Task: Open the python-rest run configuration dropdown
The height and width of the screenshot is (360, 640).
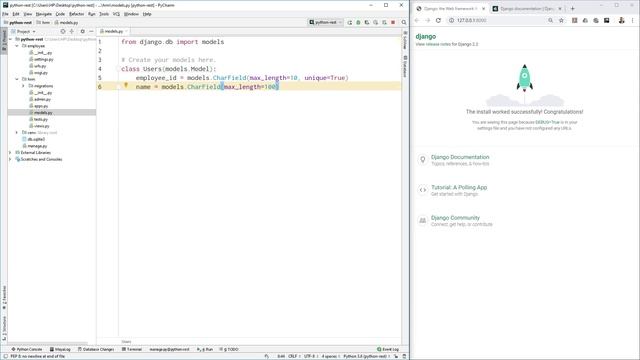Action: tap(325, 22)
